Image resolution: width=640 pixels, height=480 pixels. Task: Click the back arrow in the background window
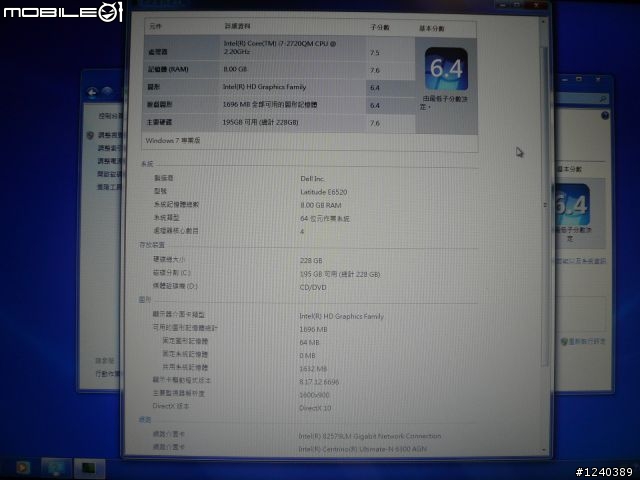pyautogui.click(x=93, y=93)
